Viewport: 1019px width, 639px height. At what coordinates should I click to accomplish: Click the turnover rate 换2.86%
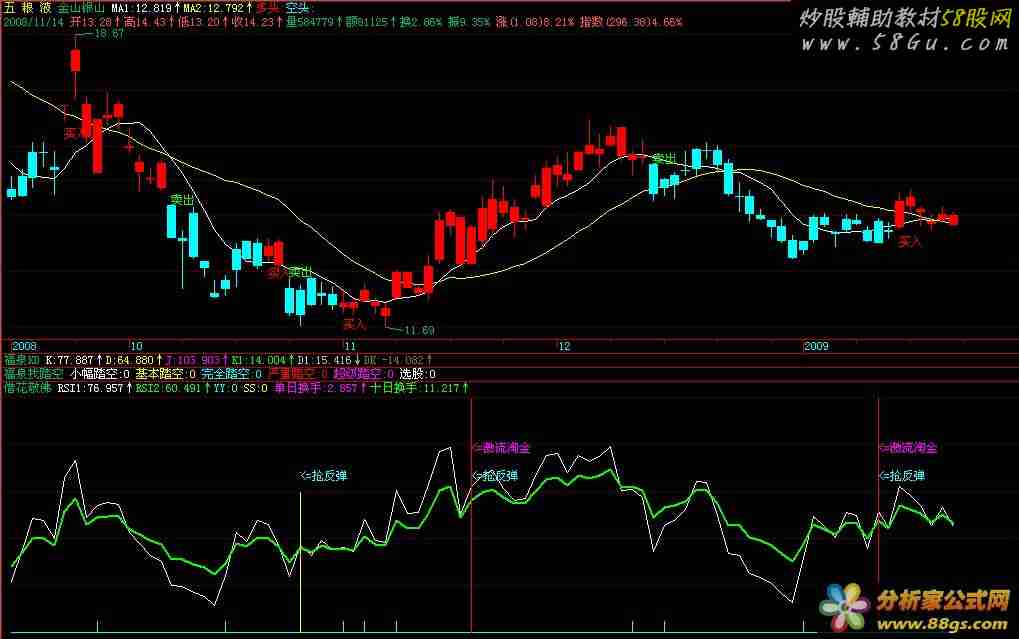tap(420, 21)
